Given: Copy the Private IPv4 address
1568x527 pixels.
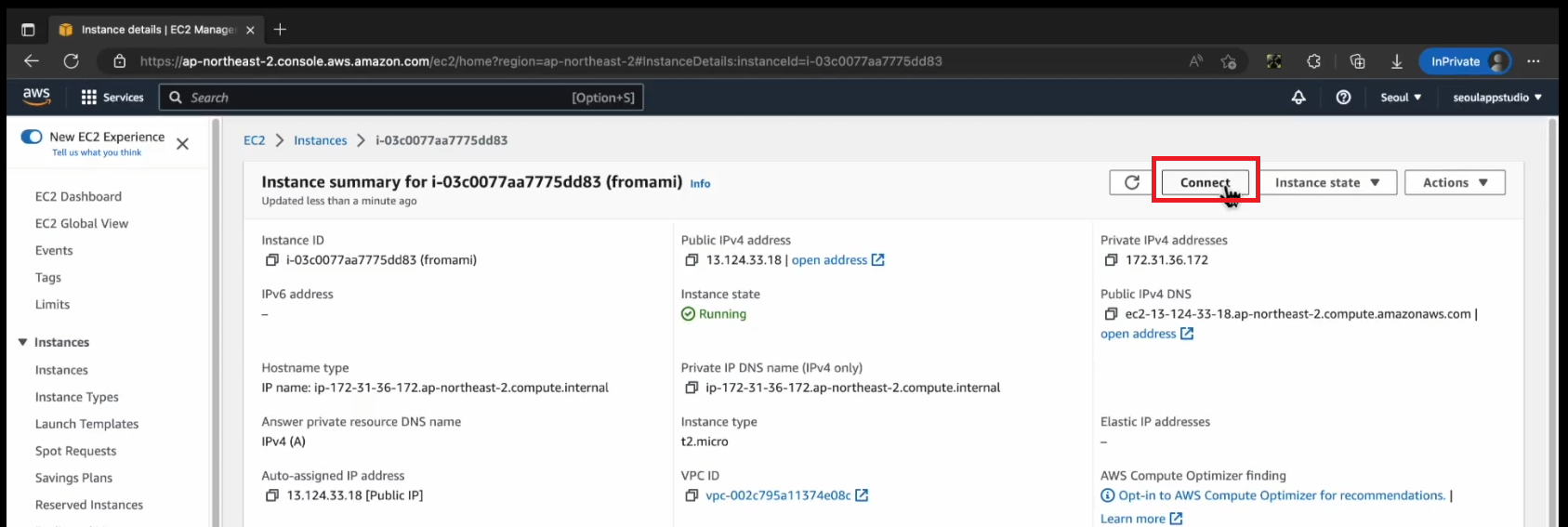Looking at the screenshot, I should click(x=1111, y=260).
